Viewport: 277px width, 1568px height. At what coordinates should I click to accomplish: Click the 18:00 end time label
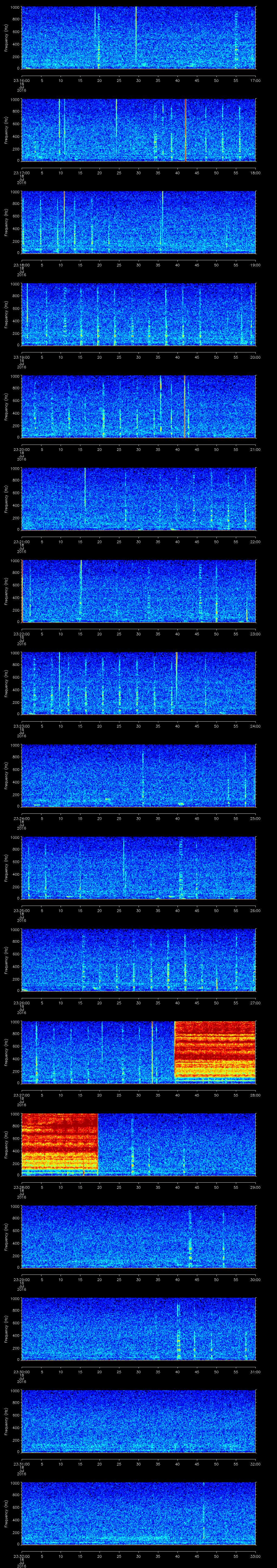click(255, 173)
